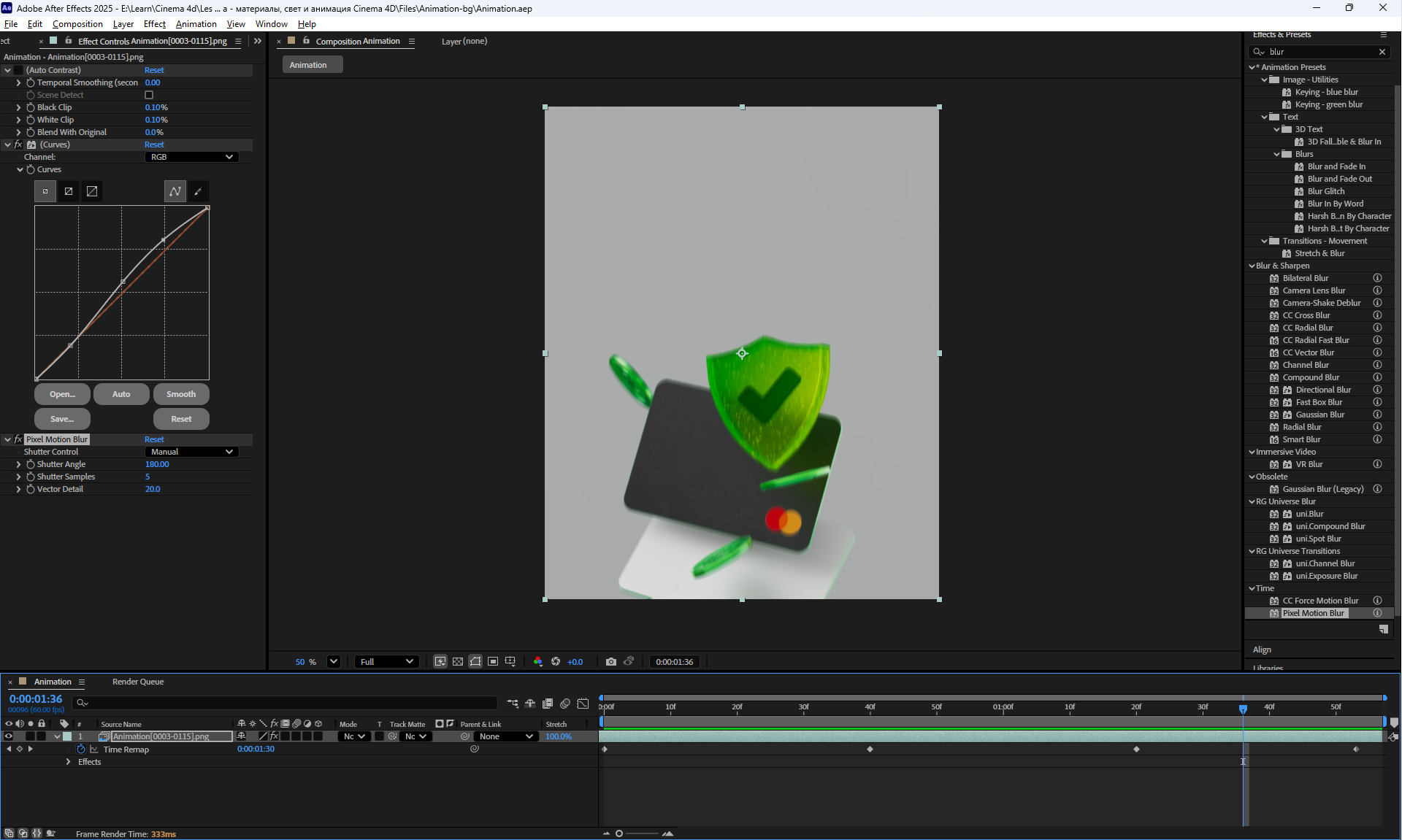Click the Time Remap stopwatch
1402x840 pixels.
point(81,750)
